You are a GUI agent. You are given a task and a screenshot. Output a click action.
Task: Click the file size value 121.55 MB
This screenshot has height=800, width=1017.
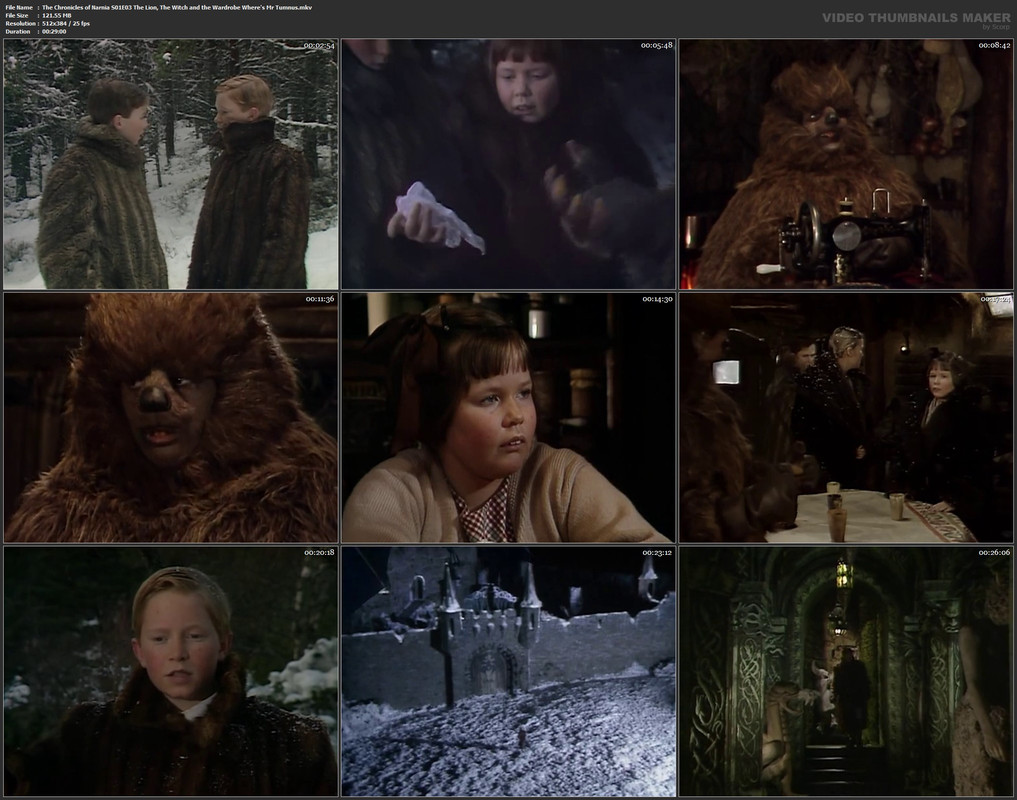(56, 16)
